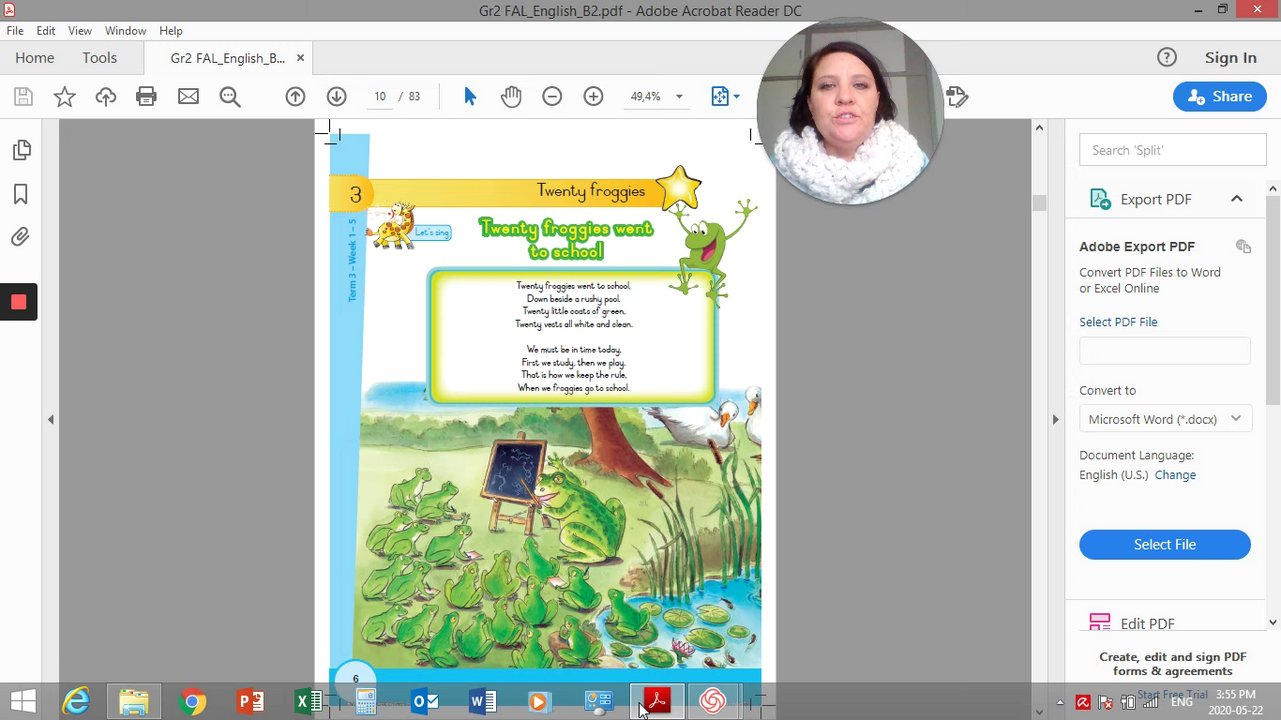Open Excel from the taskbar
The height and width of the screenshot is (720, 1281).
pos(308,702)
